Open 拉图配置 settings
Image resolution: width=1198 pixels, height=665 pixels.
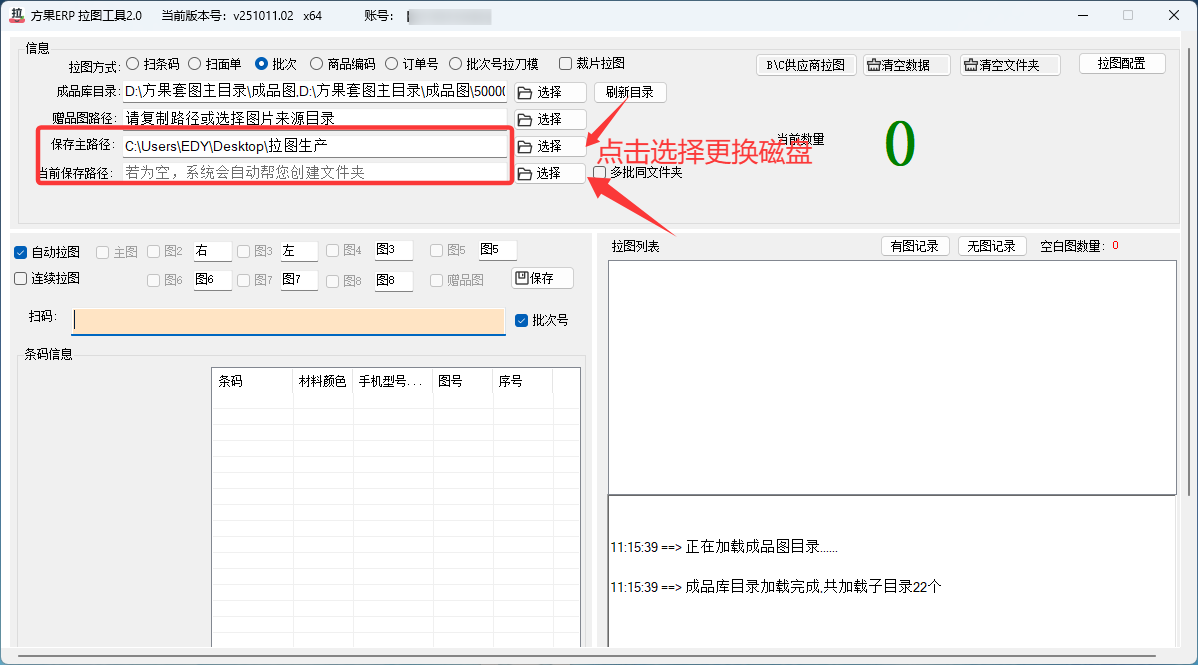(1122, 63)
